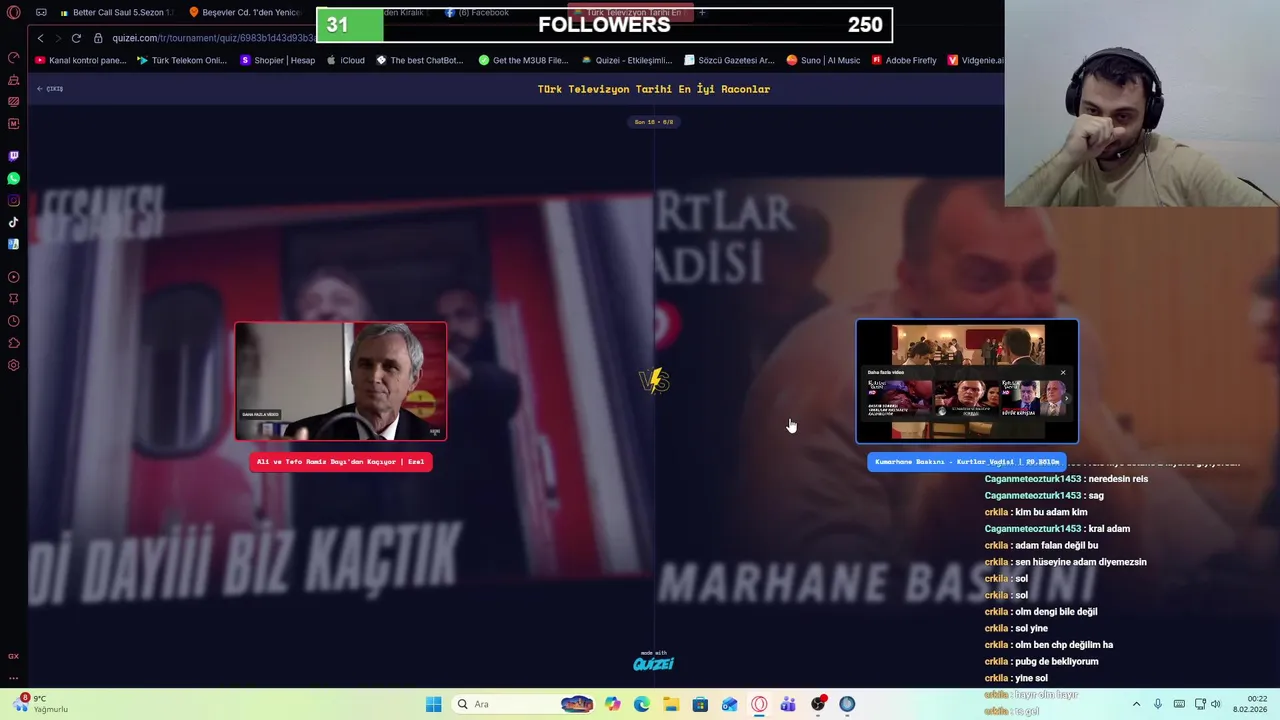Viewport: 1280px width, 720px height.
Task: Open the translate icon in sidebar
Action: pyautogui.click(x=13, y=244)
